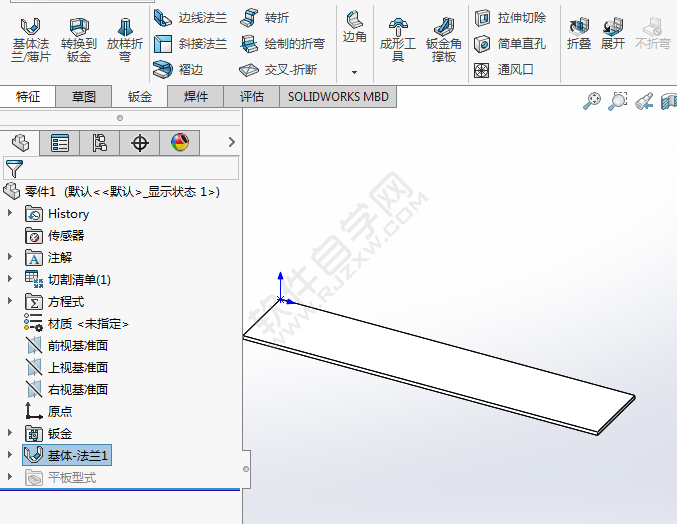Image resolution: width=677 pixels, height=524 pixels.
Task: Switch to the 评估 (Evaluate) tab
Action: point(252,96)
